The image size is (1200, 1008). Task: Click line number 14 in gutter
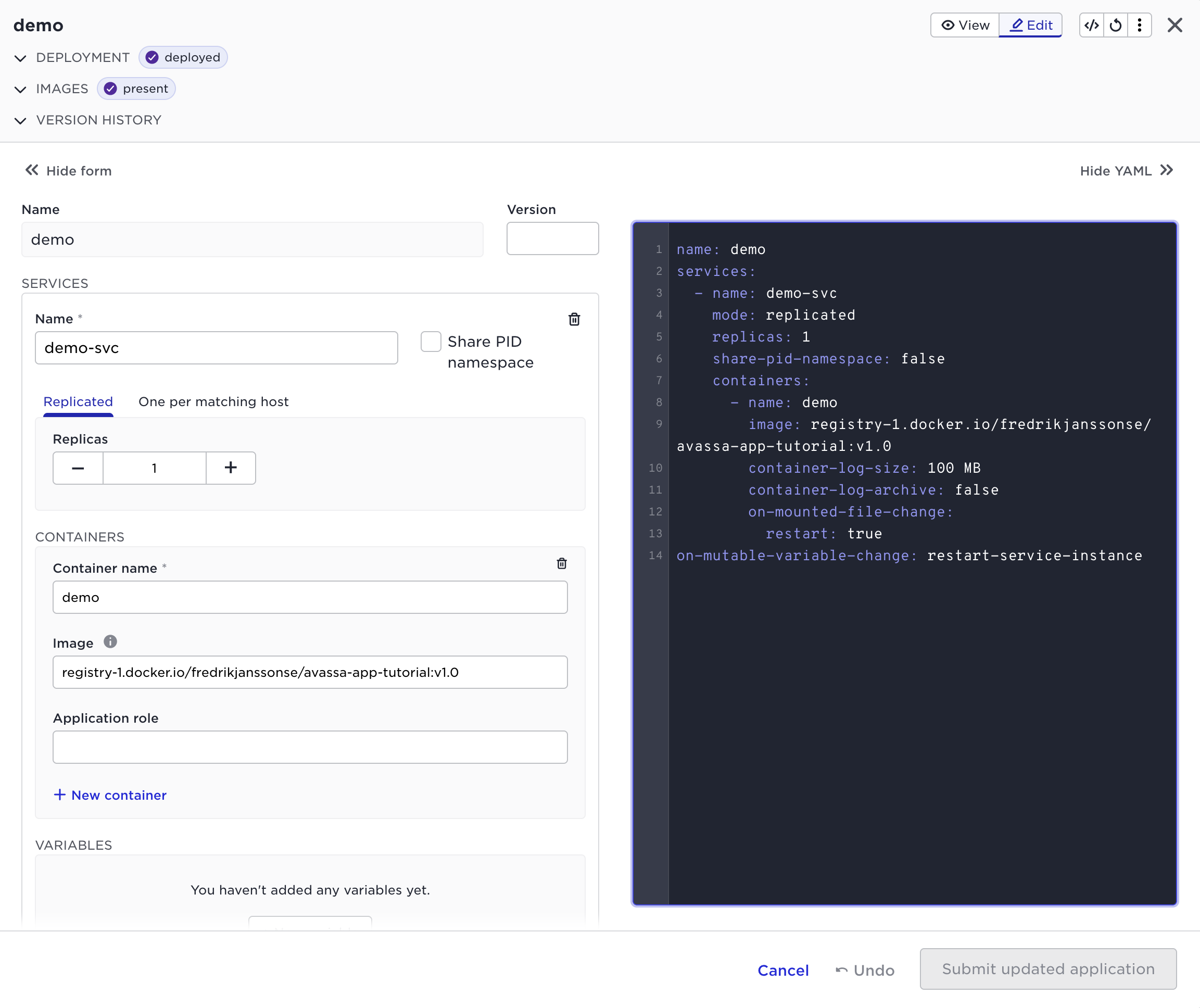655,556
